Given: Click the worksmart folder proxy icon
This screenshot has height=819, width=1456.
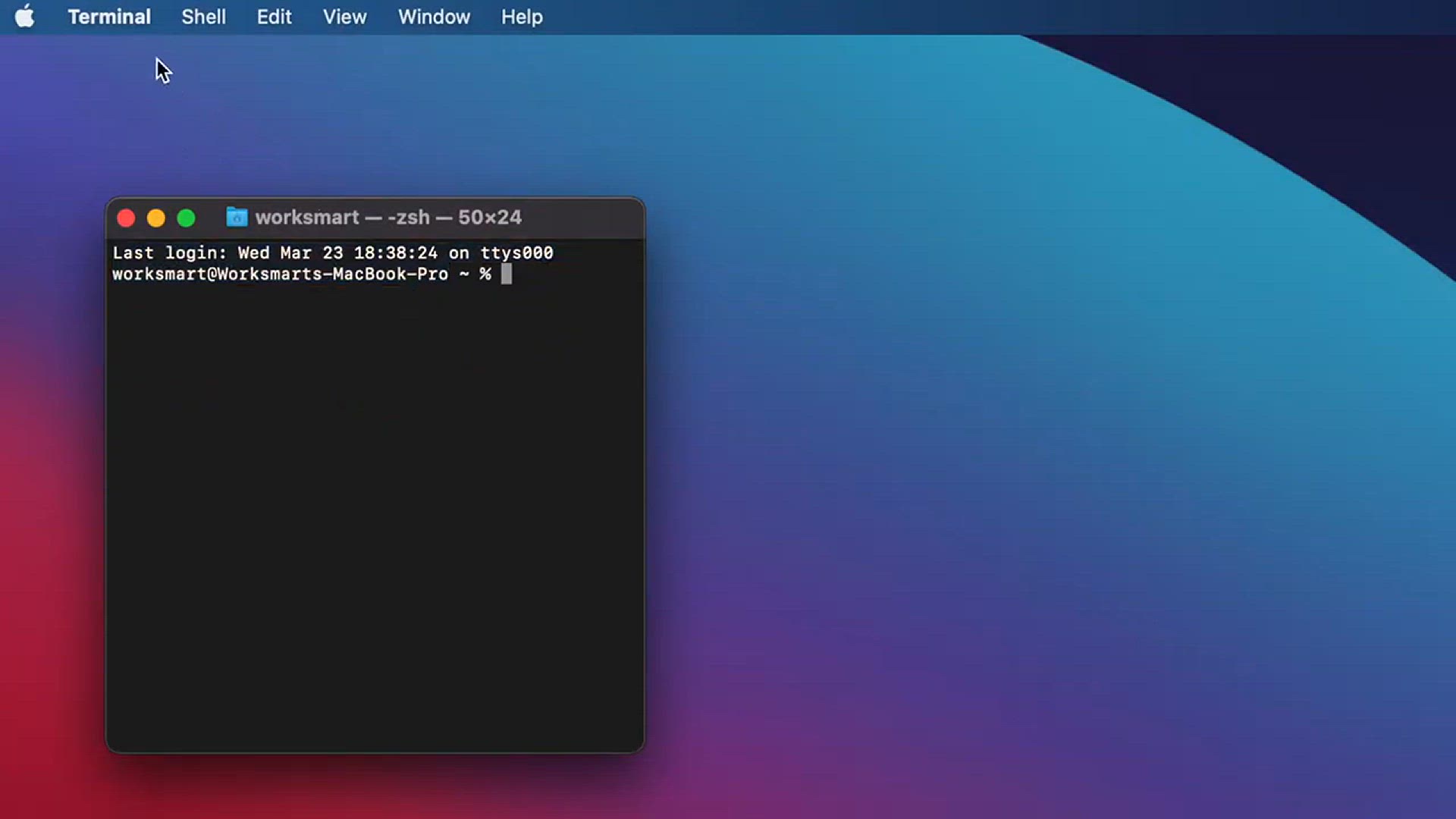Looking at the screenshot, I should [x=237, y=218].
